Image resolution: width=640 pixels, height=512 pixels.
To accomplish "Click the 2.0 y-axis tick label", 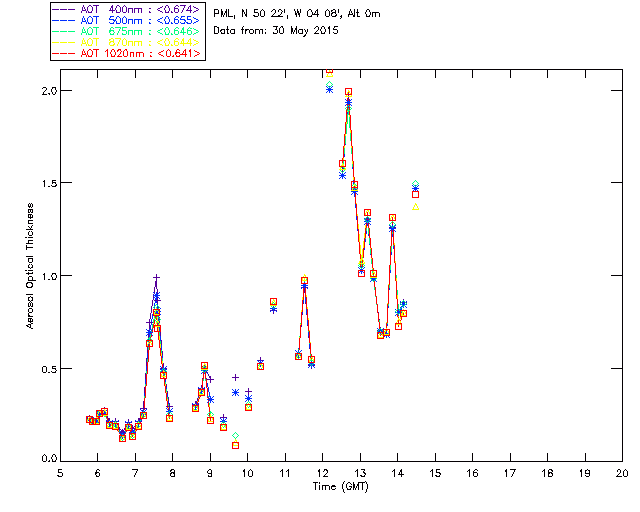I will click(x=49, y=91).
